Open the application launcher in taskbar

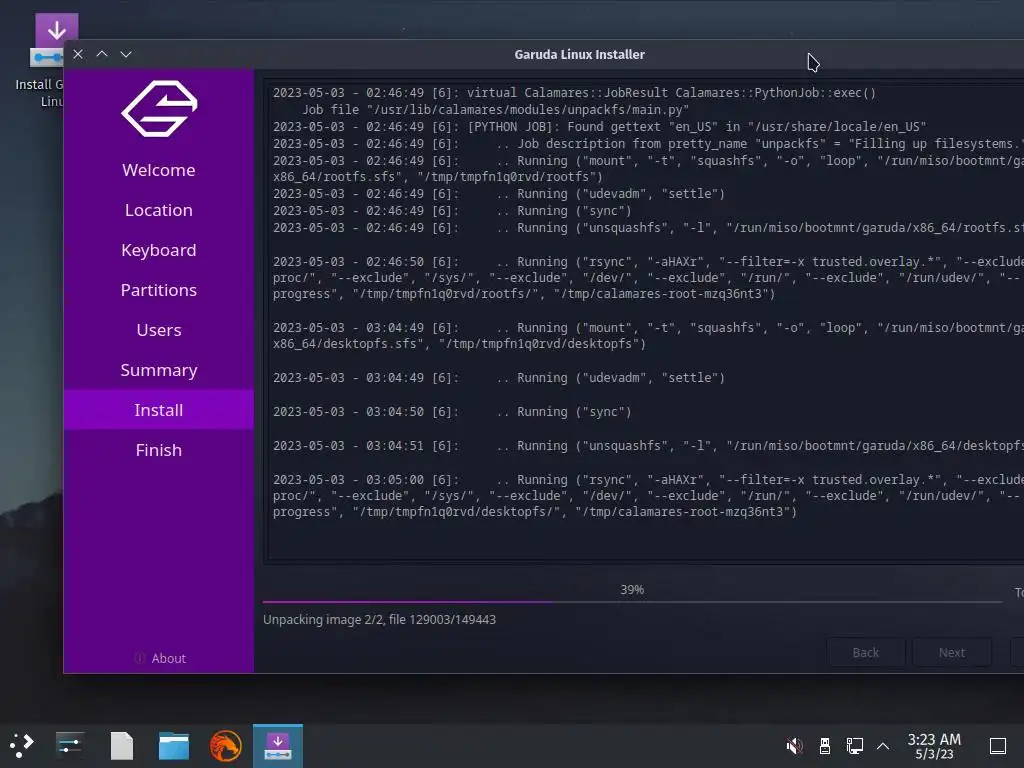pyautogui.click(x=22, y=745)
